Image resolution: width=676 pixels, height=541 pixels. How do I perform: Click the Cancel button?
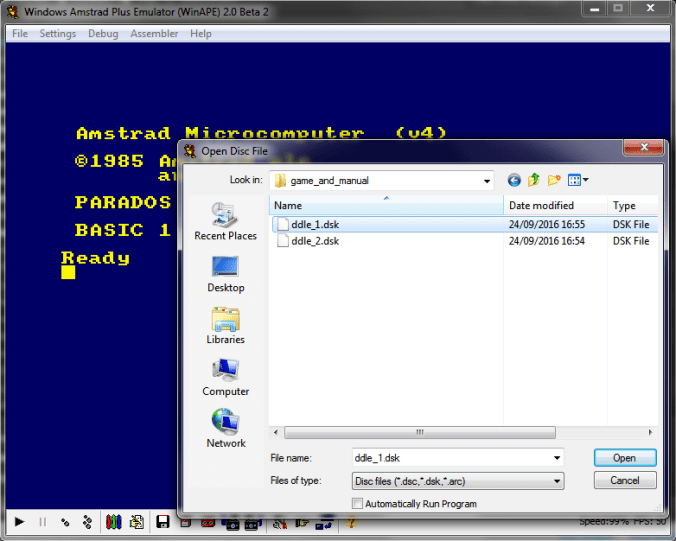pos(625,480)
